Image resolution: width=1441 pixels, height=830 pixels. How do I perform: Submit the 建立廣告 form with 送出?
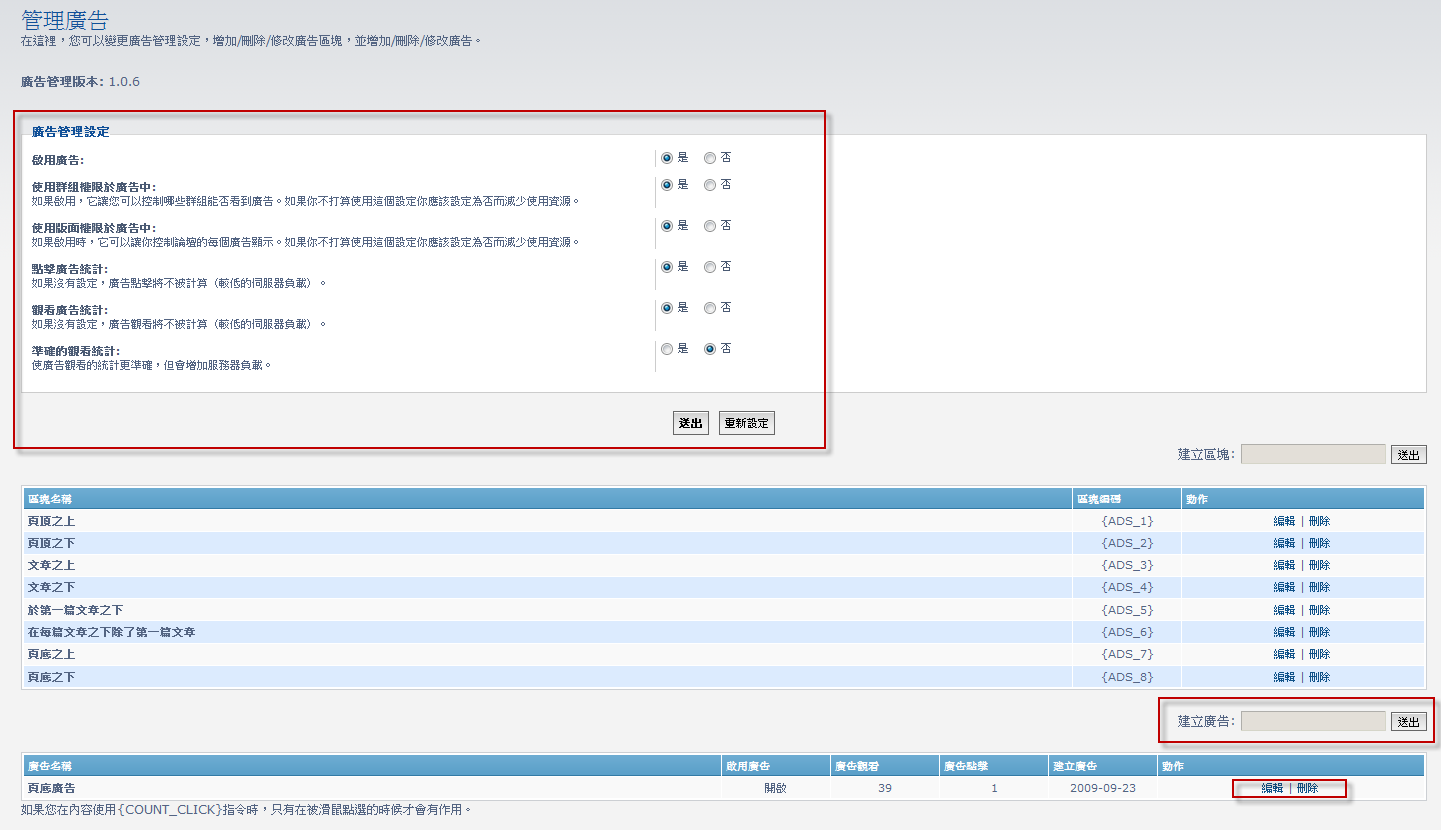tap(1408, 722)
